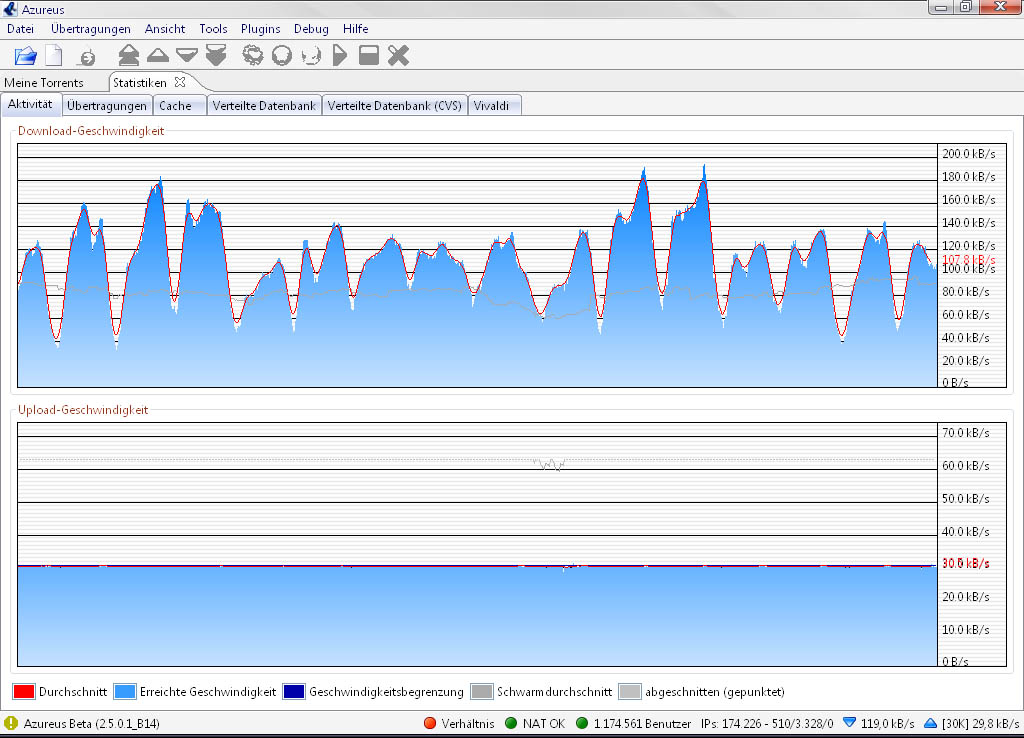The height and width of the screenshot is (738, 1024).
Task: Click the light blue Erreichte Geschwindigkeit swatch
Action: point(125,692)
